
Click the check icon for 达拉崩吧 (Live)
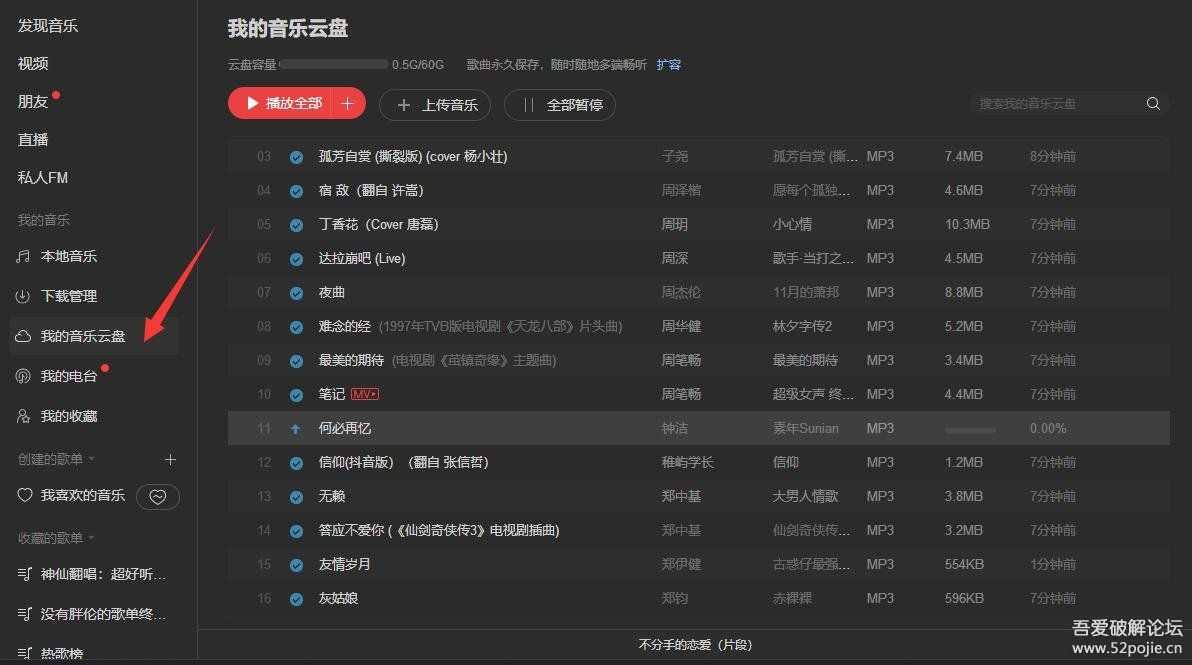(296, 259)
